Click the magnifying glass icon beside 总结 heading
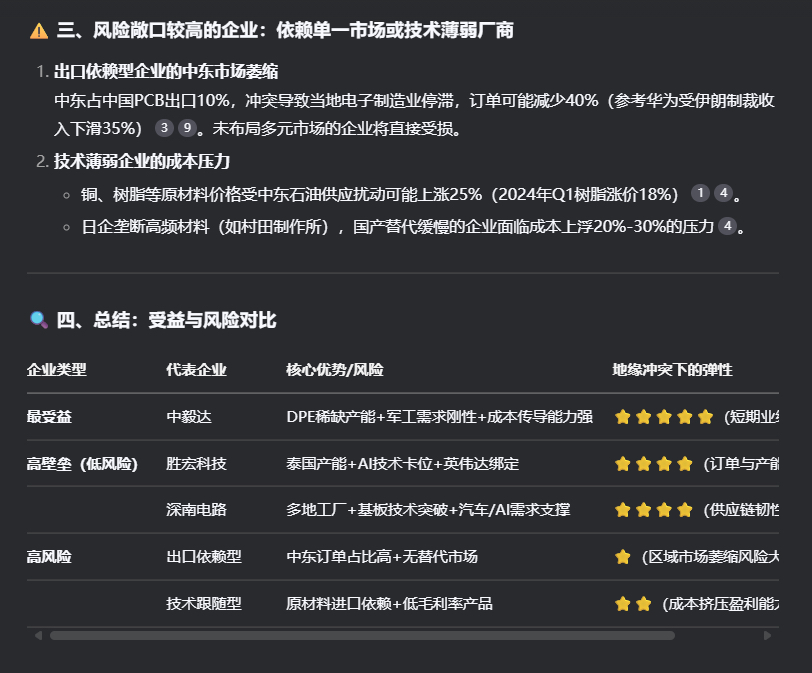This screenshot has height=673, width=812. click(39, 319)
